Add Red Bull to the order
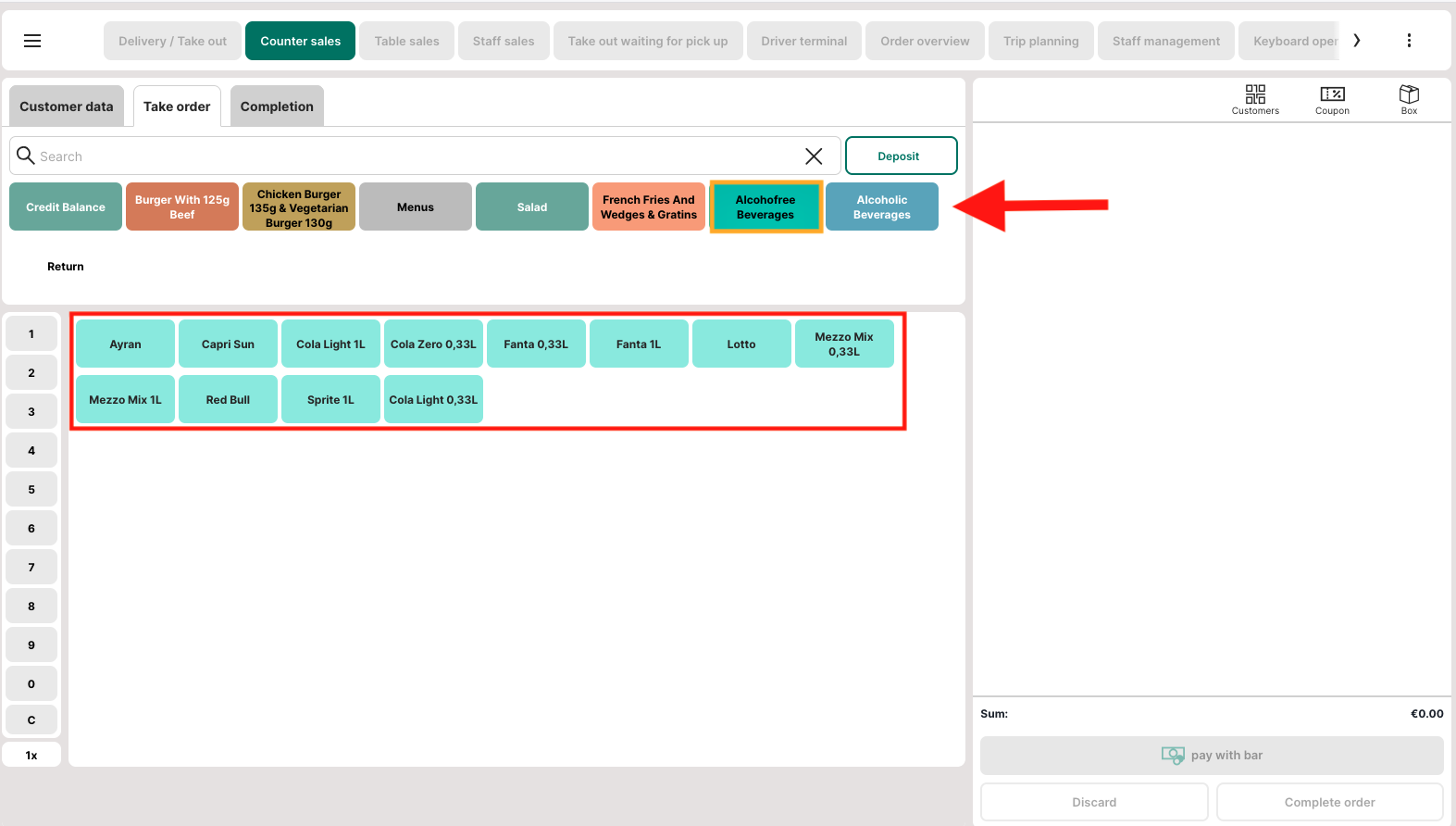 228,400
